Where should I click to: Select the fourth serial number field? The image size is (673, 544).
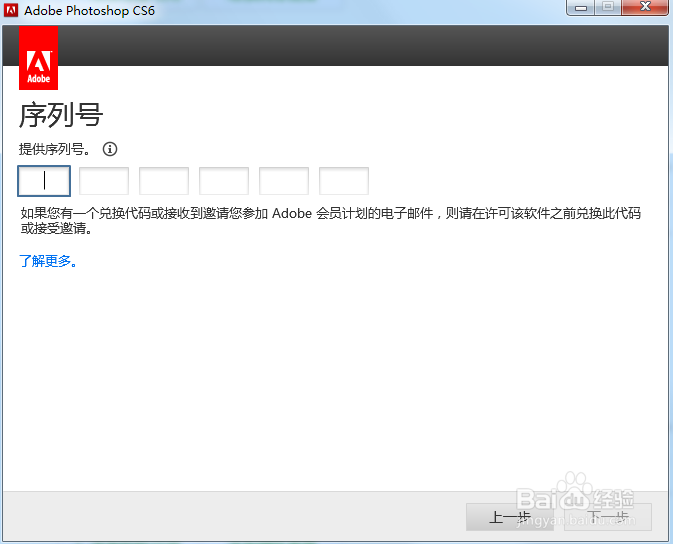coord(224,181)
